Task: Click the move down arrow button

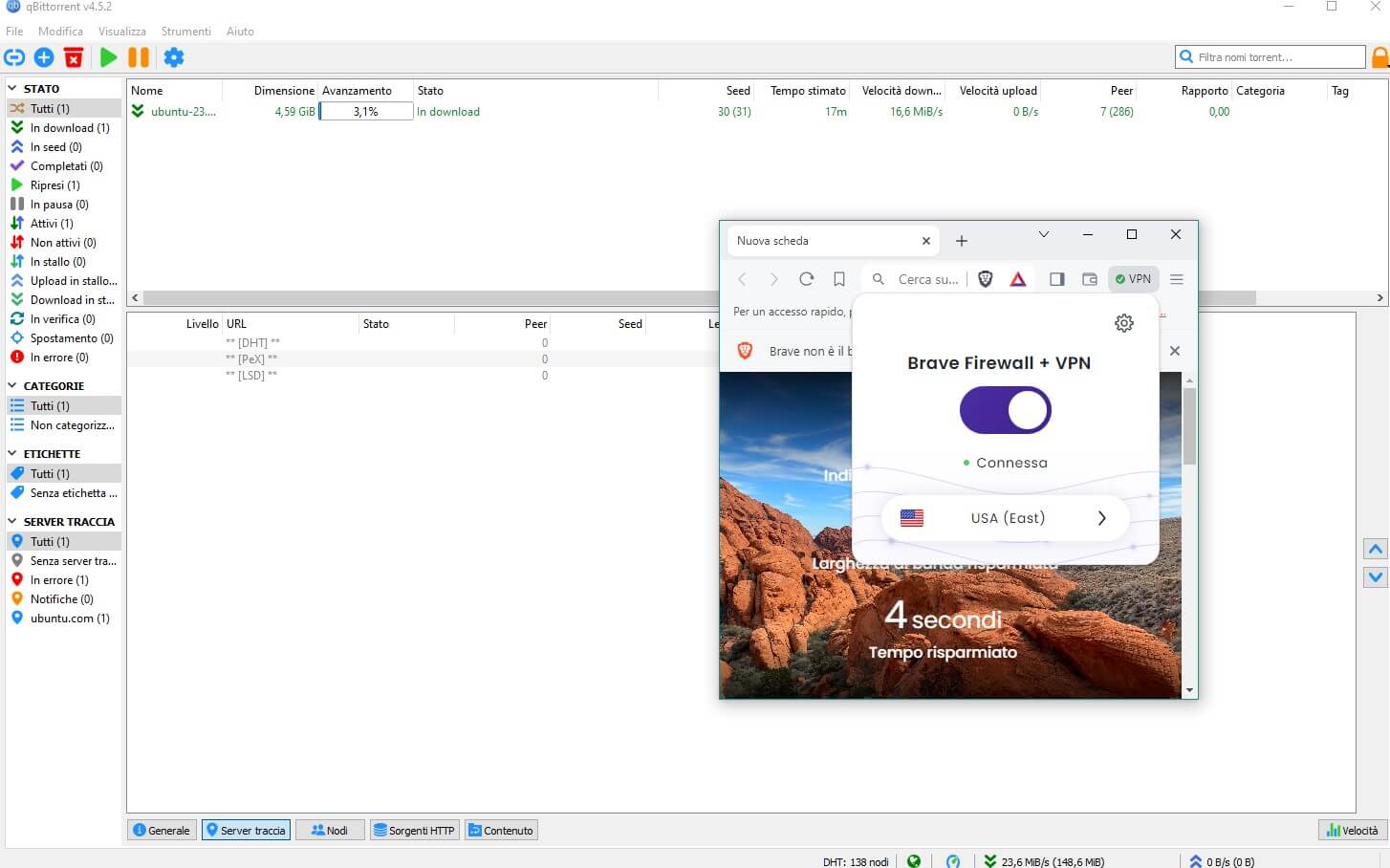Action: click(x=1376, y=577)
